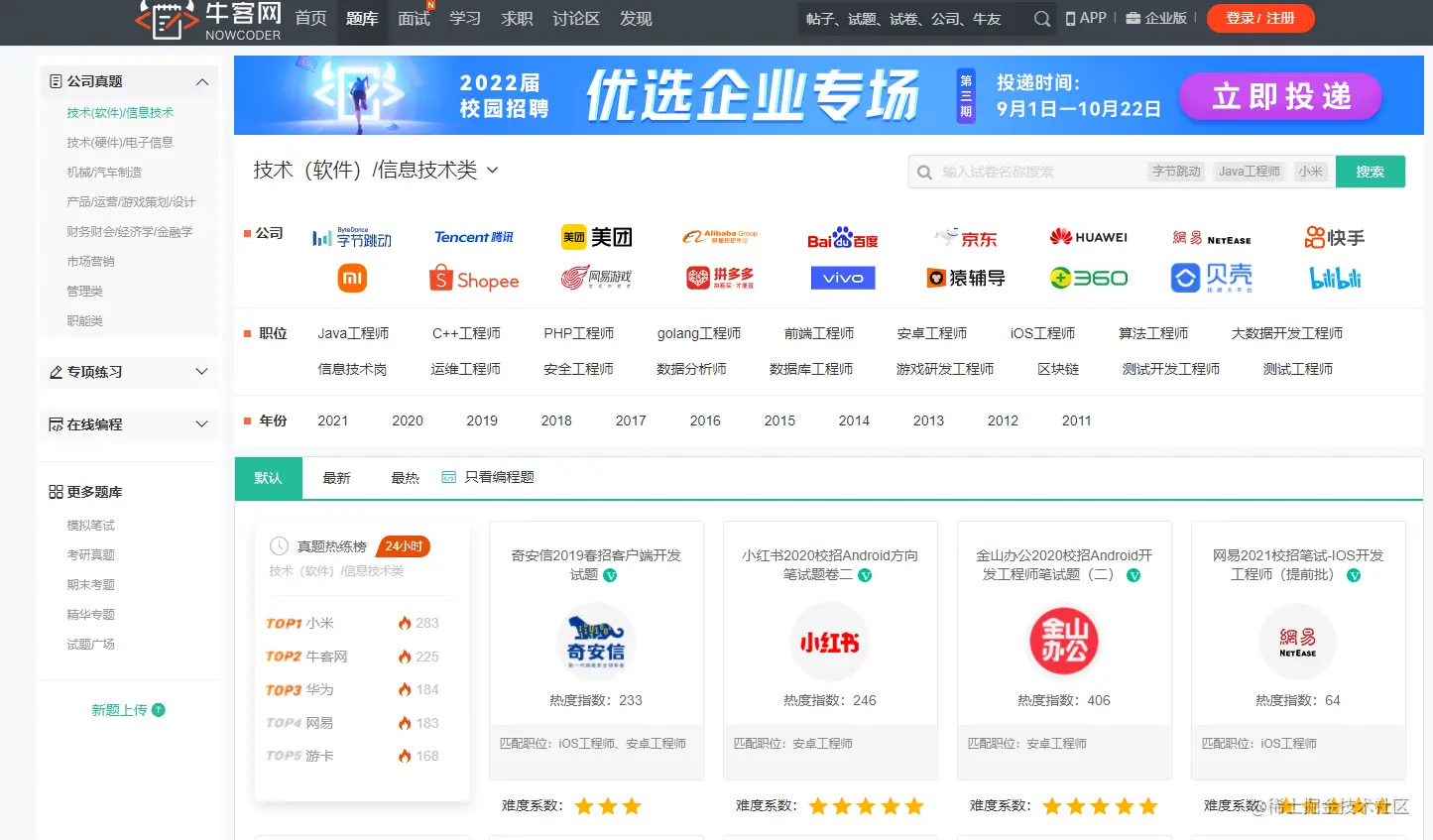Image resolution: width=1433 pixels, height=840 pixels.
Task: Open the APP download link with phone icon
Action: [x=1086, y=18]
